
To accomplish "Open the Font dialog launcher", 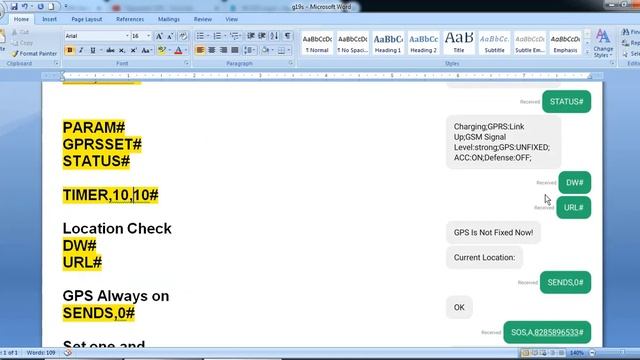I will click(x=187, y=63).
